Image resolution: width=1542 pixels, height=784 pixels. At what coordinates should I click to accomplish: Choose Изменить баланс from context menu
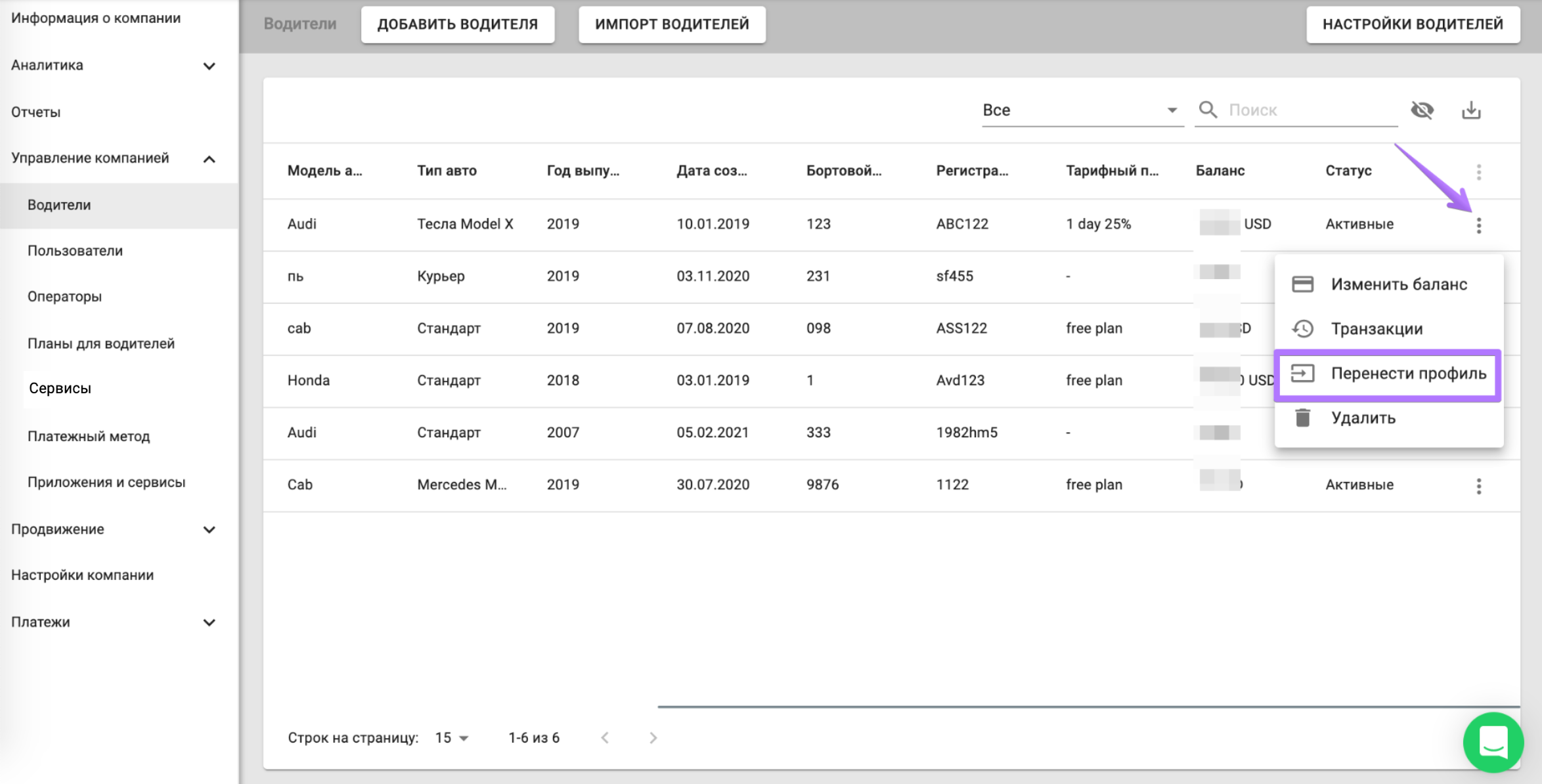(1398, 284)
